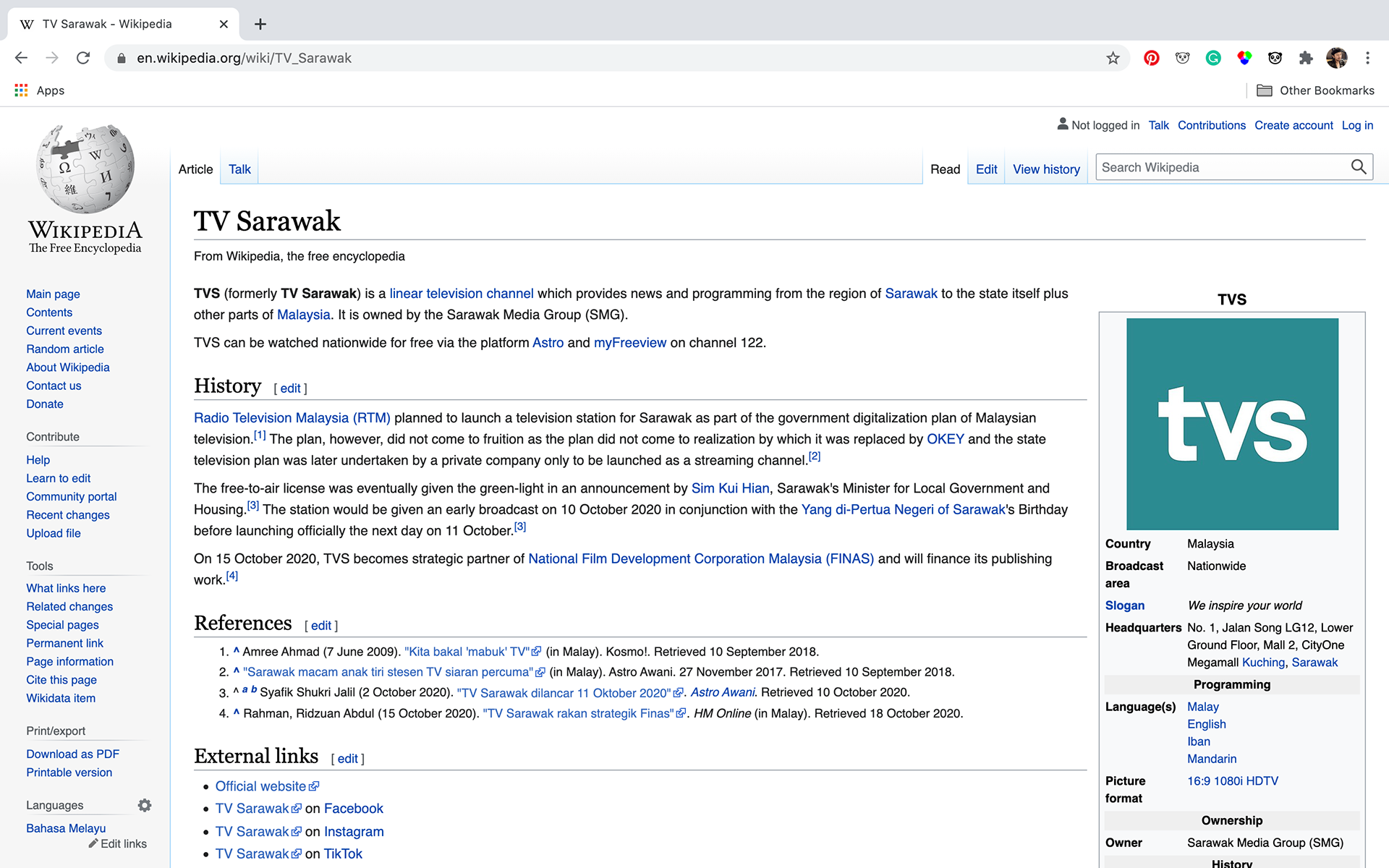Click the browser back arrow

[x=21, y=58]
